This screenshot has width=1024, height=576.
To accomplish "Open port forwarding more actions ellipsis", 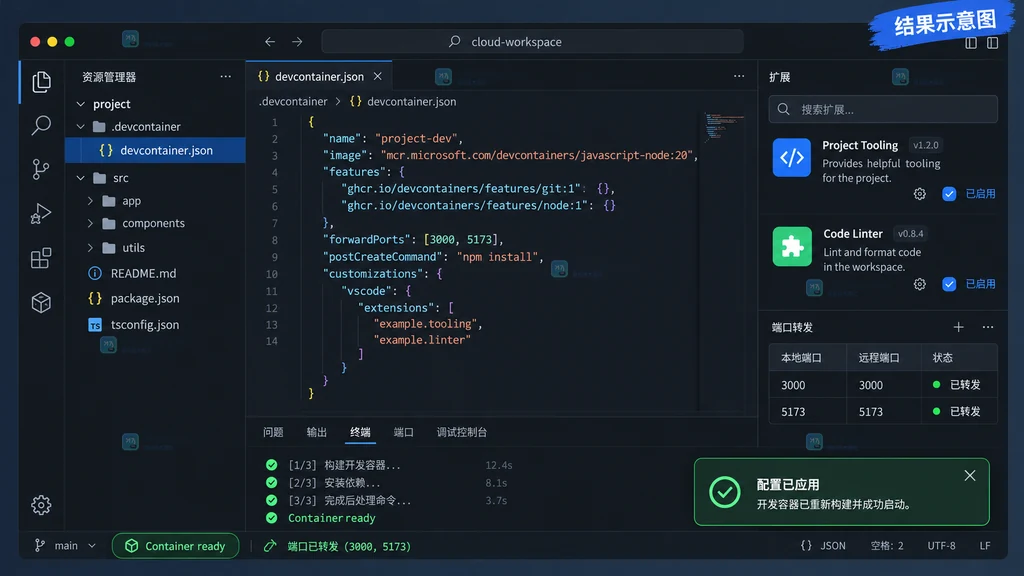I will coord(987,327).
